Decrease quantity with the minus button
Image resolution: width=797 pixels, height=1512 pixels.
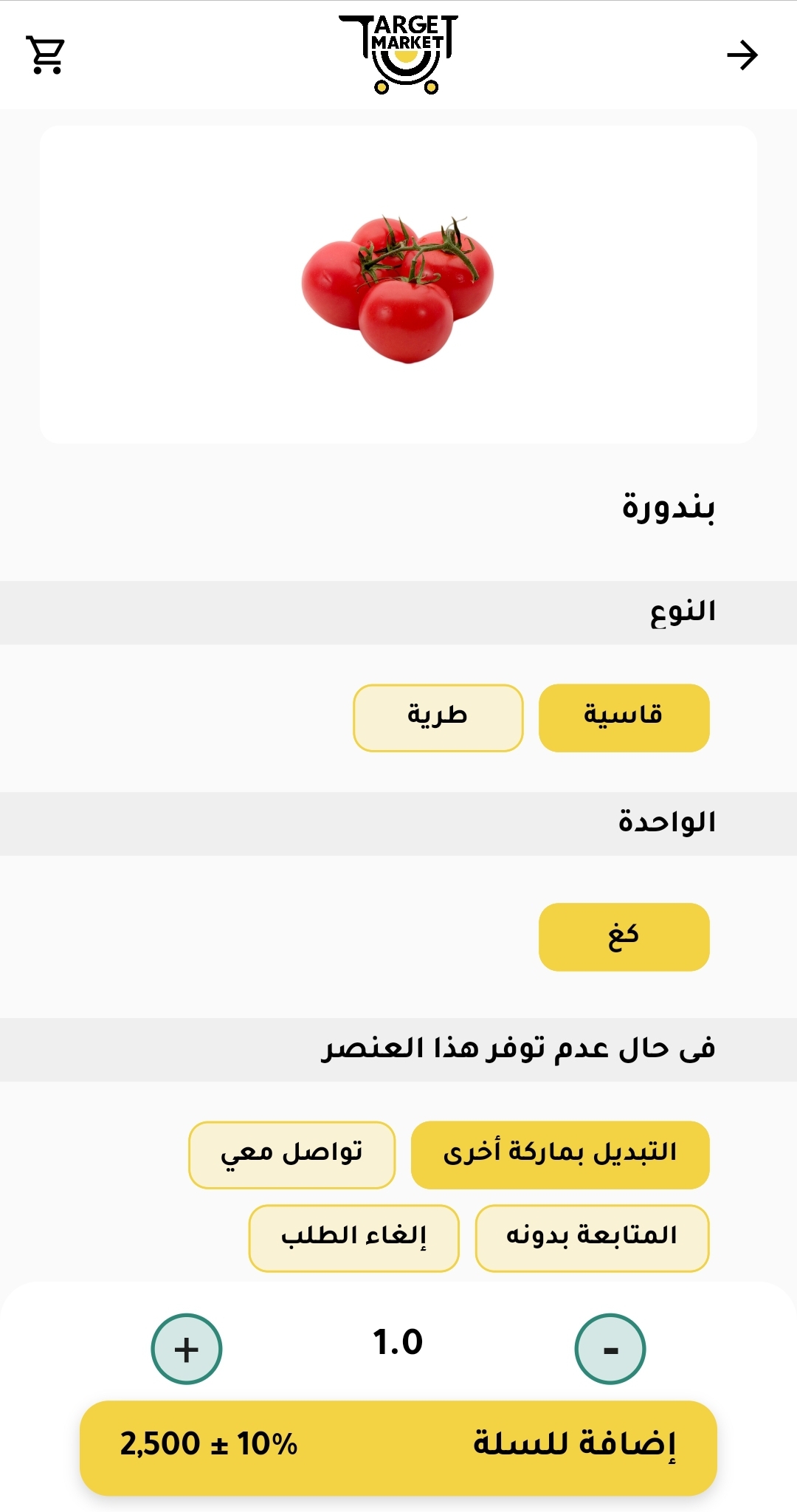point(610,1349)
